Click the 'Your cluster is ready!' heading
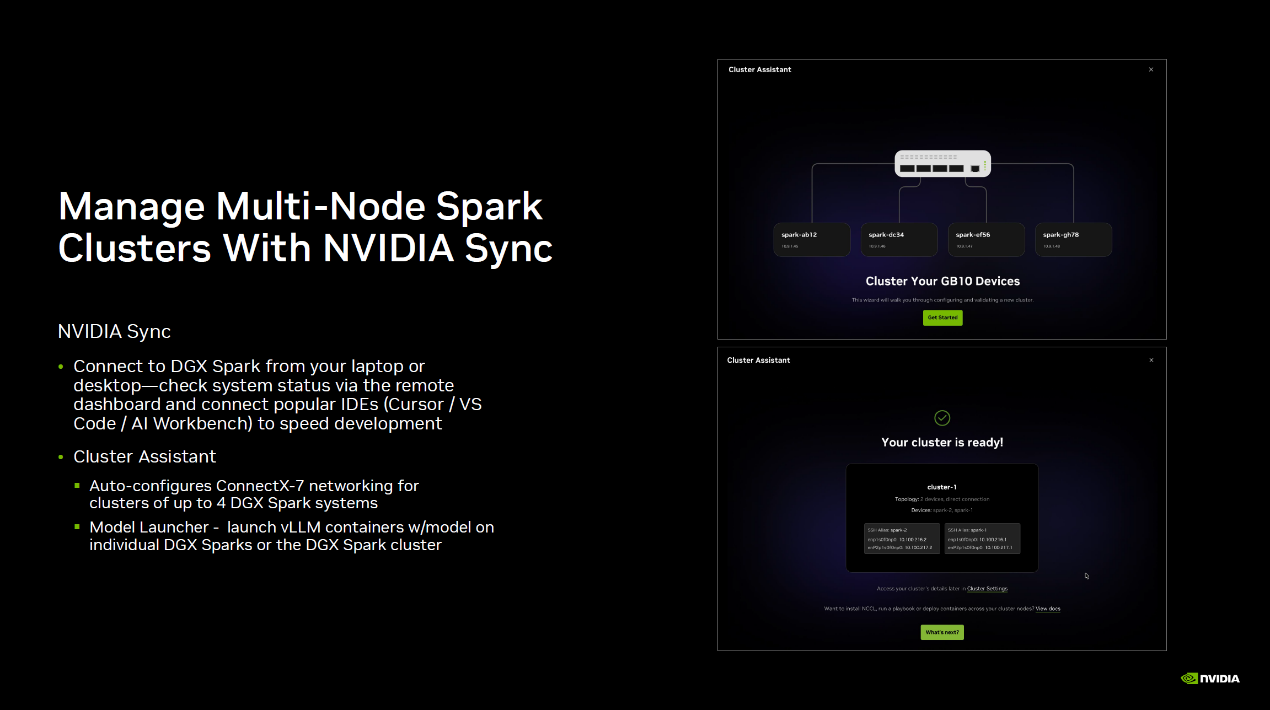Screen dimensions: 1270x710 click(x=942, y=442)
